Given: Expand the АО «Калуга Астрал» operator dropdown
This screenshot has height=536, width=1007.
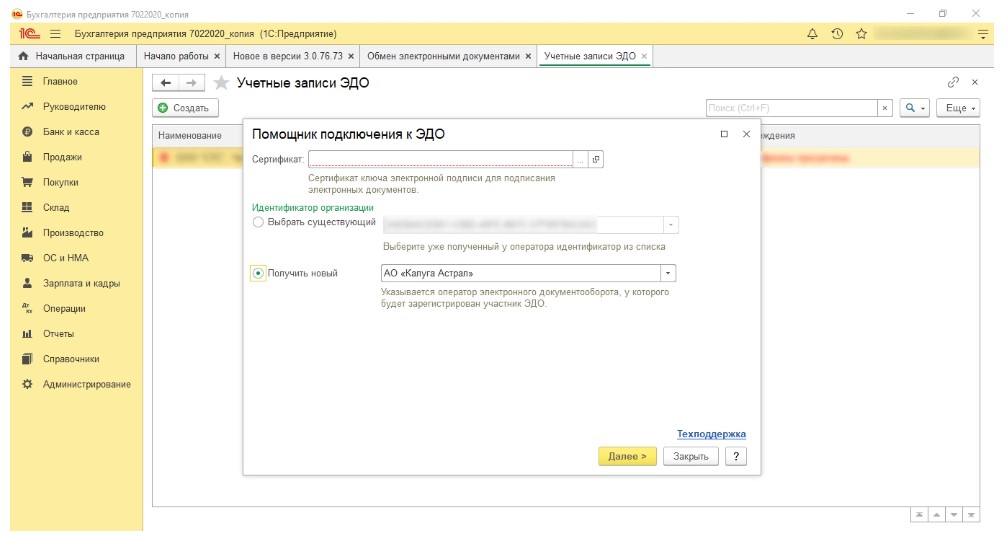Looking at the screenshot, I should [x=668, y=273].
